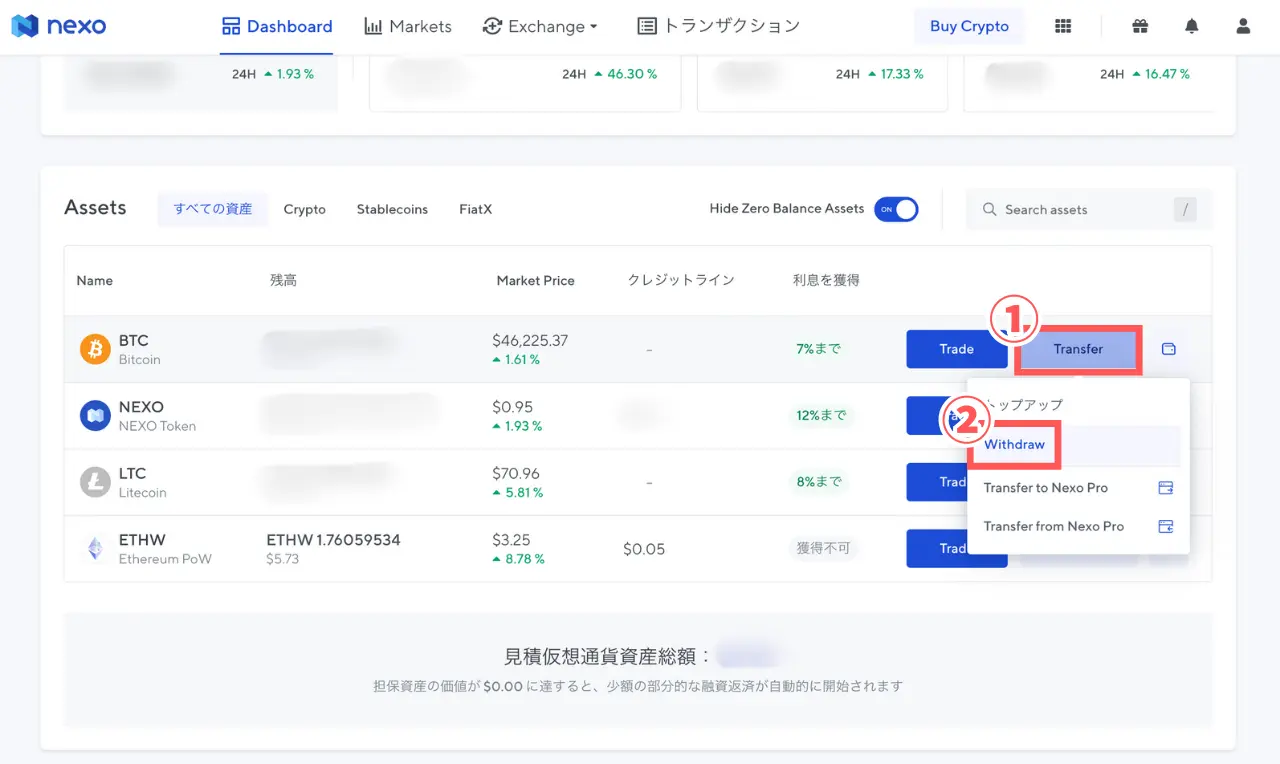The height and width of the screenshot is (764, 1280).
Task: Open the トランザクション page
Action: [x=718, y=27]
